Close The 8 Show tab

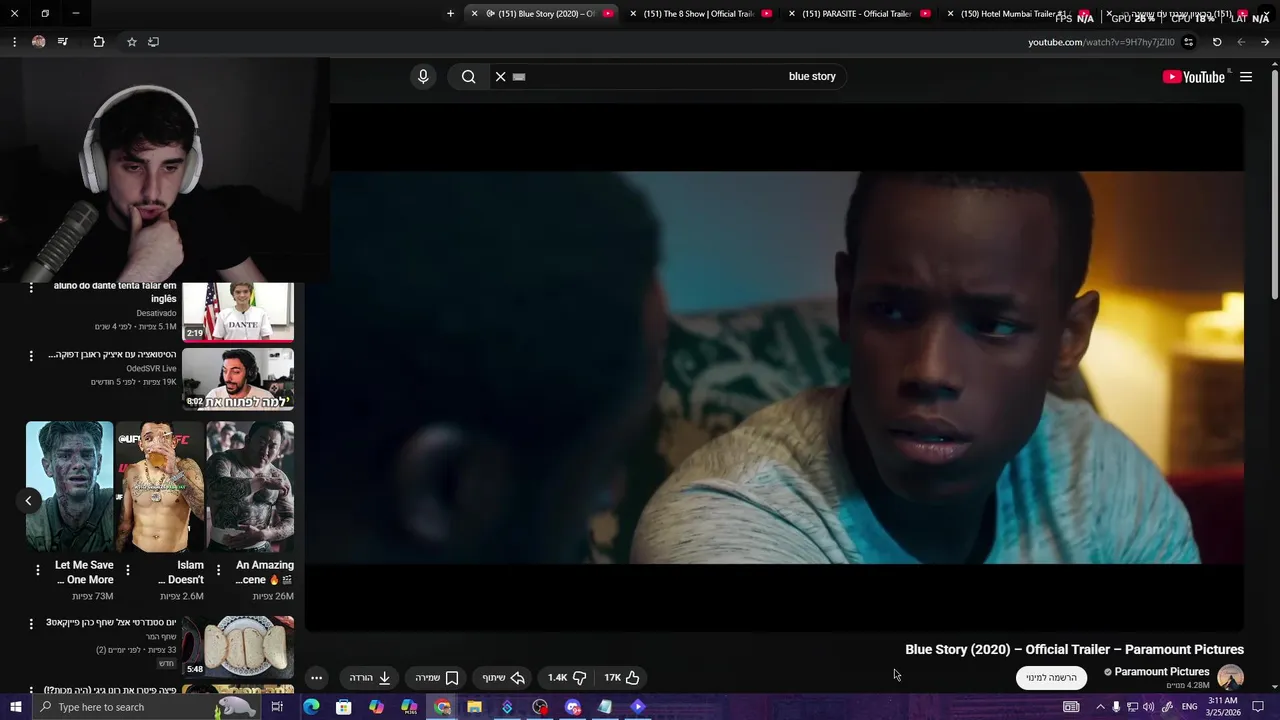[x=633, y=14]
